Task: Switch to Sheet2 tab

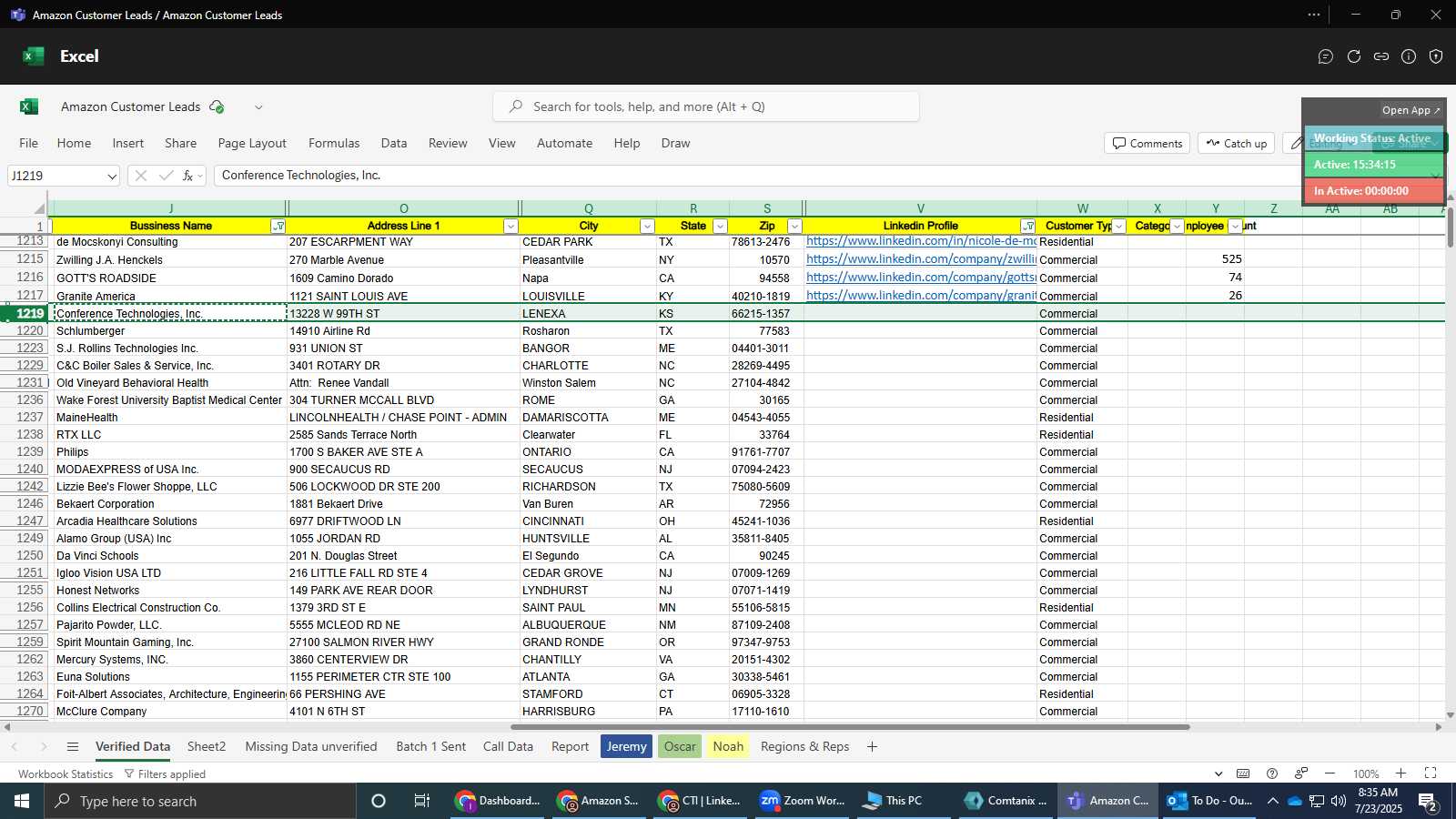Action: (207, 746)
